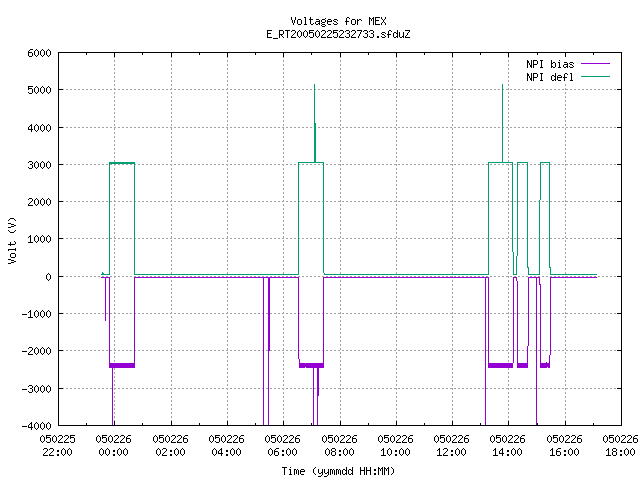Click x-axis label 050226 08:00
The height and width of the screenshot is (480, 640).
[339, 445]
